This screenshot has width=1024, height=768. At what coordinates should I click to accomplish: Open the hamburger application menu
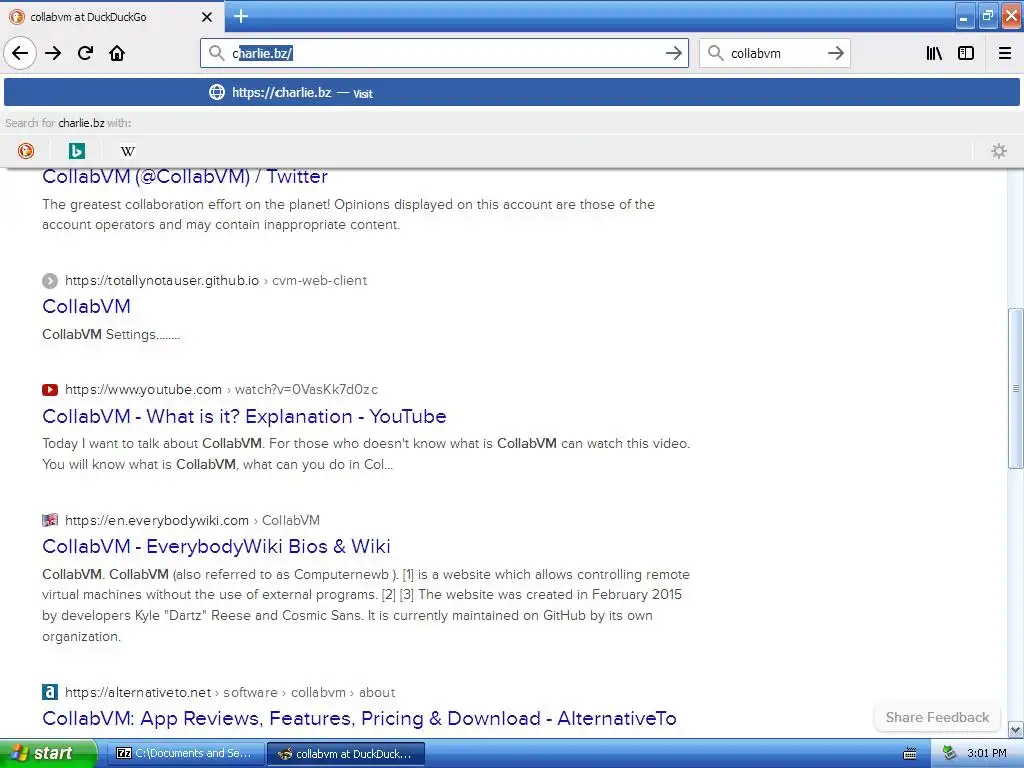point(1005,53)
